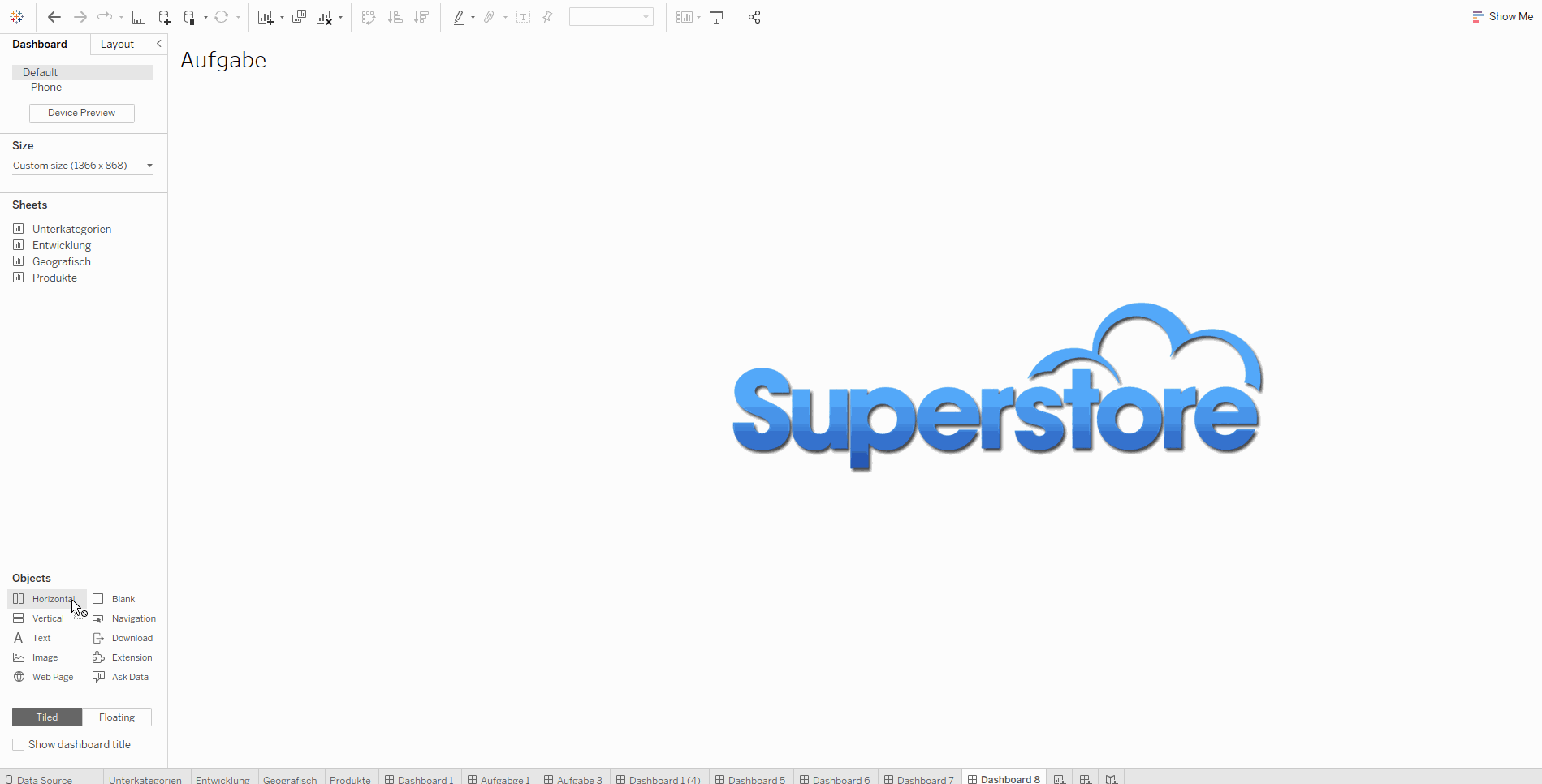
Task: Select the Phone device layout
Action: point(46,88)
